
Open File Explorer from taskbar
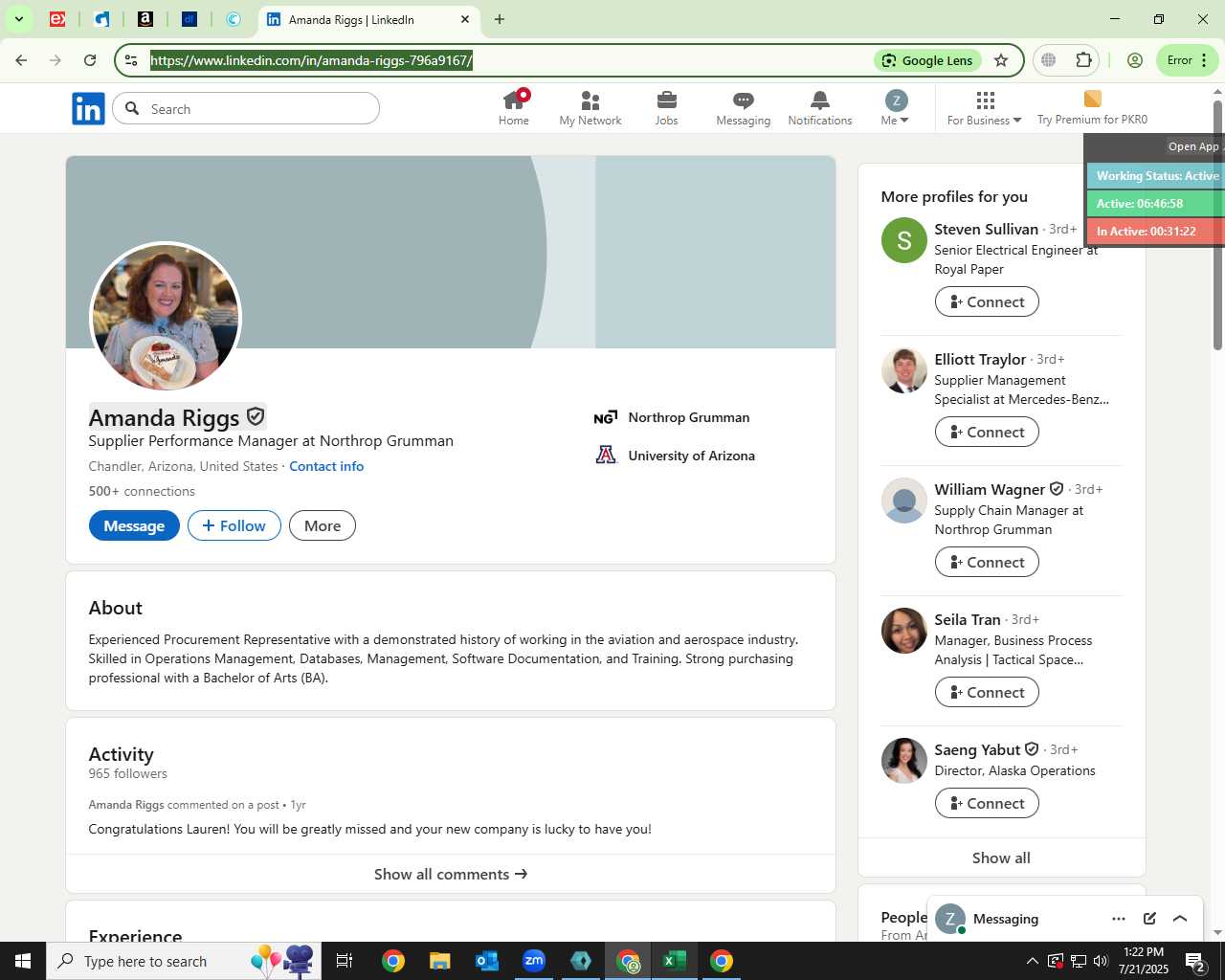440,961
